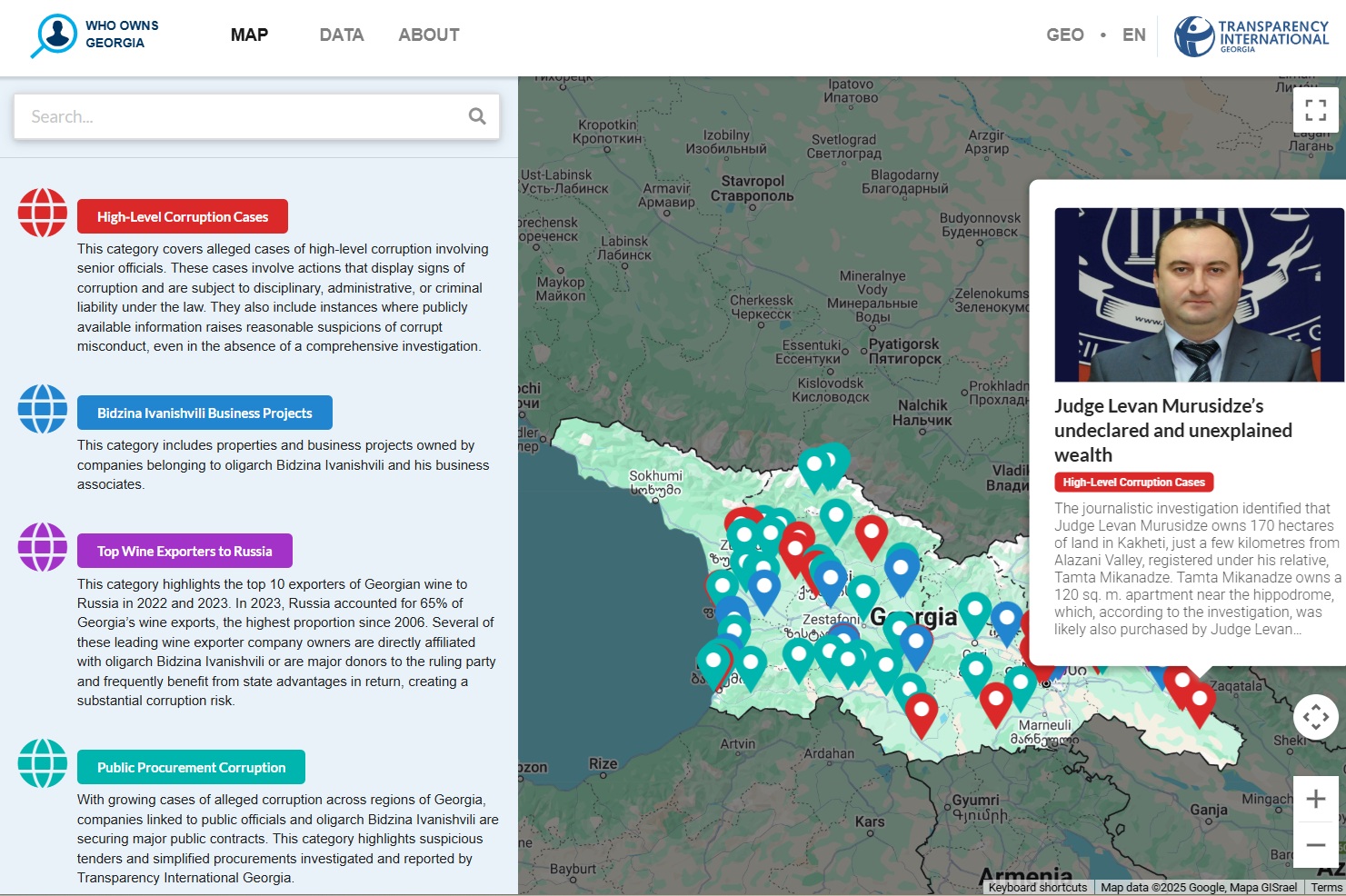Click the Pyatigorsk label on the map
The width and height of the screenshot is (1346, 896).
[x=904, y=351]
